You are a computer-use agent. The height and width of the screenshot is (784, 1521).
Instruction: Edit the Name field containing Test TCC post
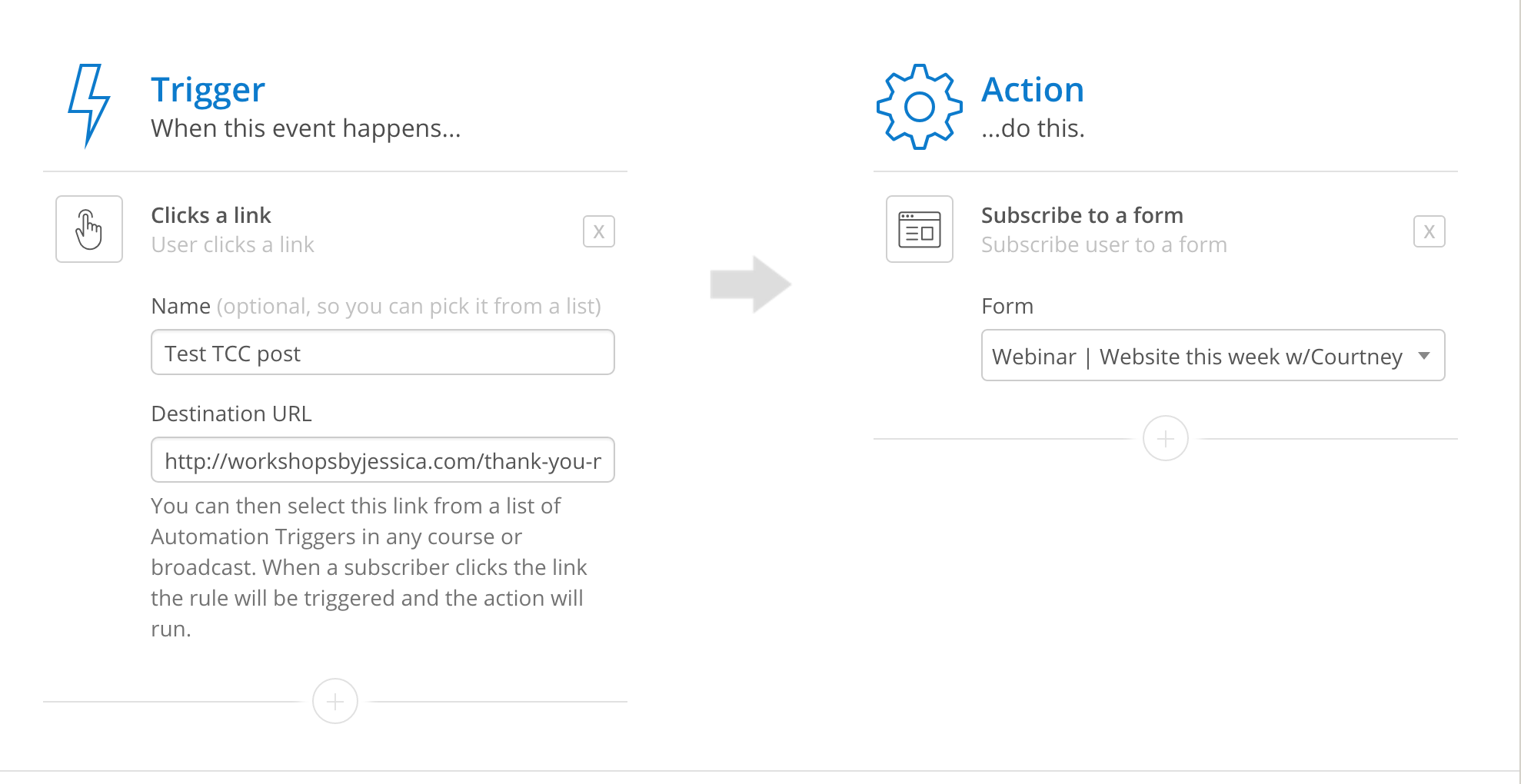(383, 352)
